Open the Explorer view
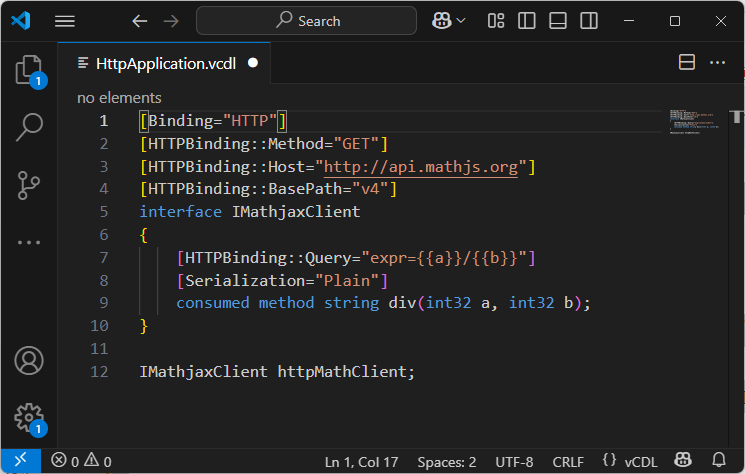Screen dimensions: 745x474 [29, 71]
